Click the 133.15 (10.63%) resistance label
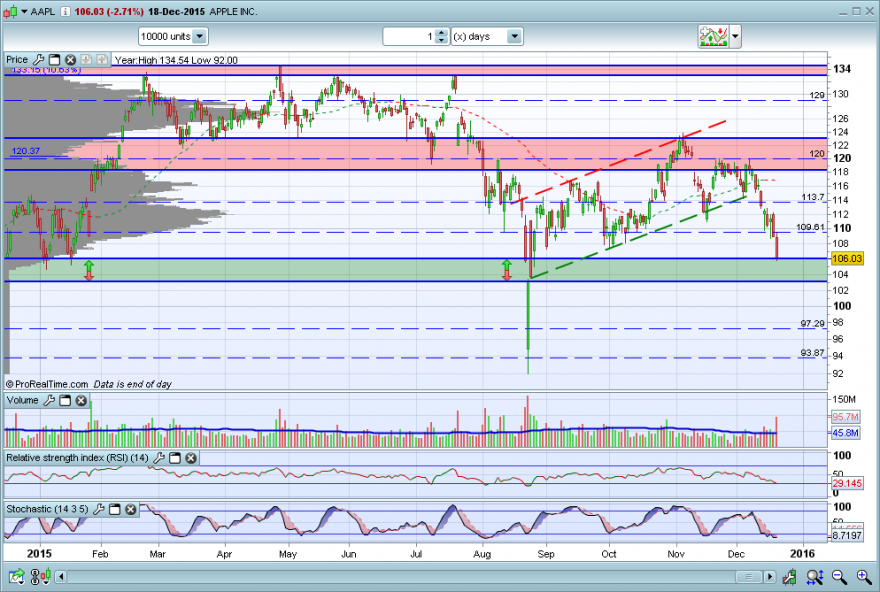The image size is (880, 592). click(x=46, y=70)
